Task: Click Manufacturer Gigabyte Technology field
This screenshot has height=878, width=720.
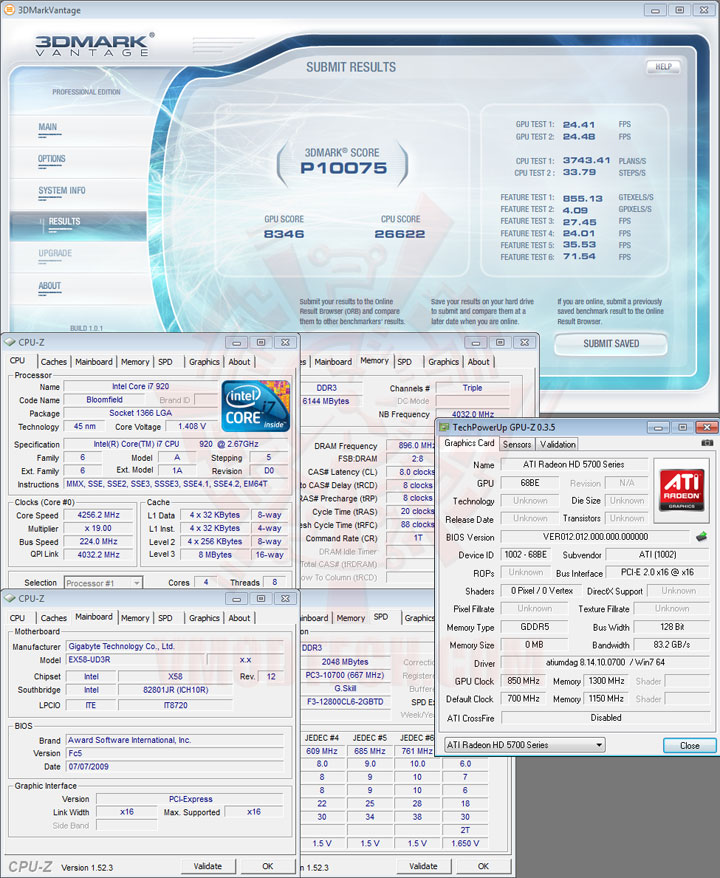Action: (175, 647)
